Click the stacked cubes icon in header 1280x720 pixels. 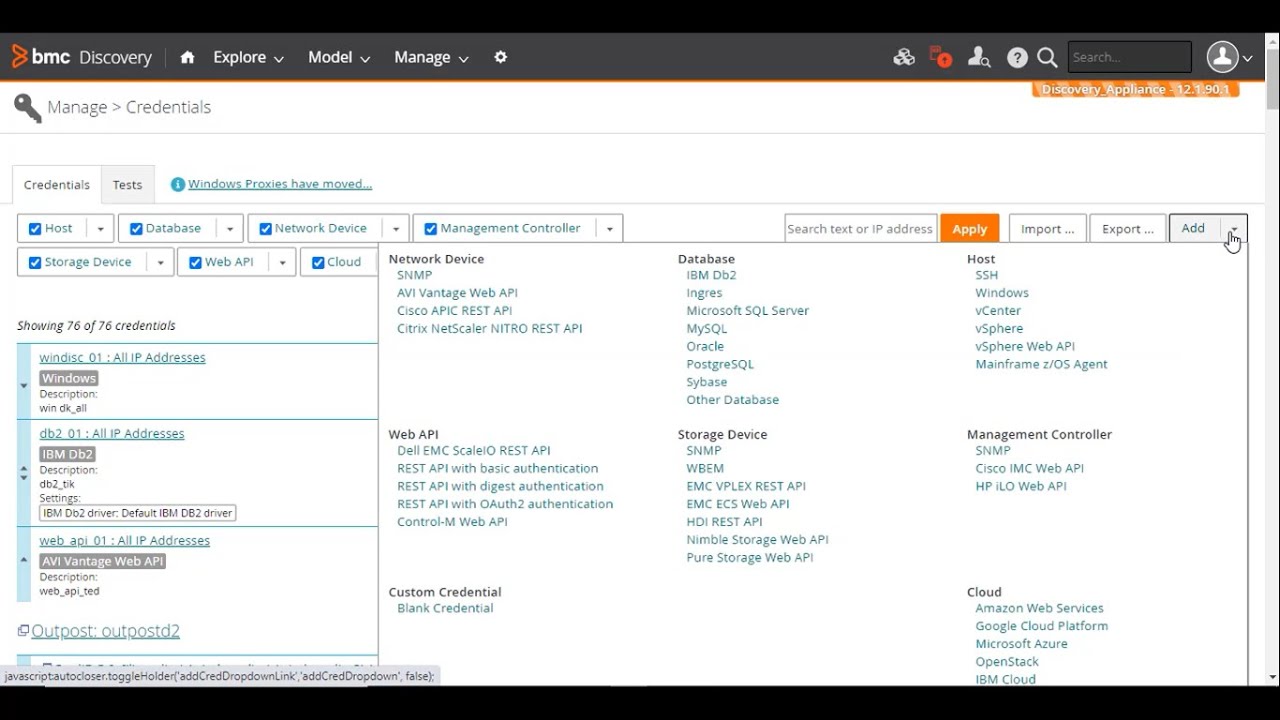pos(904,57)
